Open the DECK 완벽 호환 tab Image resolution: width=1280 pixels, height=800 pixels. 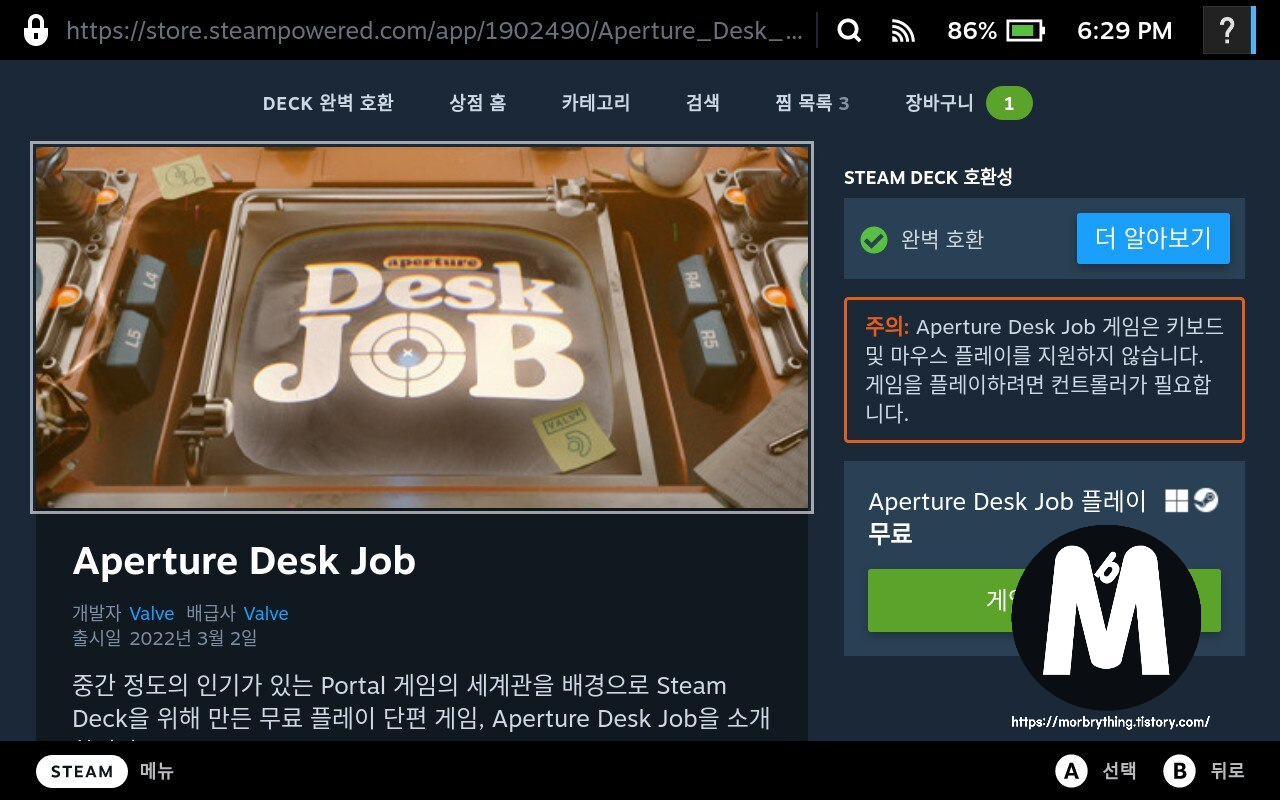[328, 103]
